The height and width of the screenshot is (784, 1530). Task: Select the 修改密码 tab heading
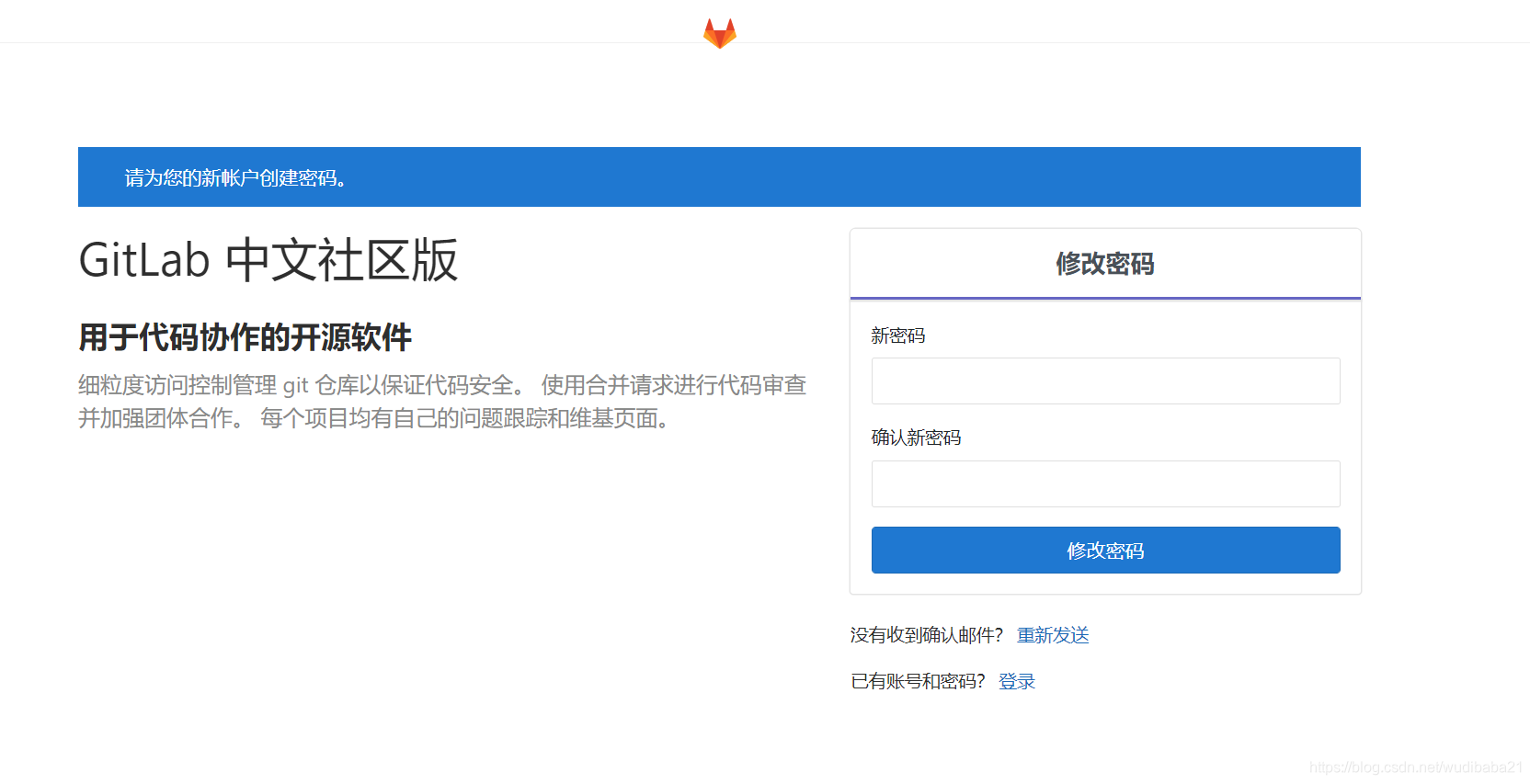(1105, 264)
